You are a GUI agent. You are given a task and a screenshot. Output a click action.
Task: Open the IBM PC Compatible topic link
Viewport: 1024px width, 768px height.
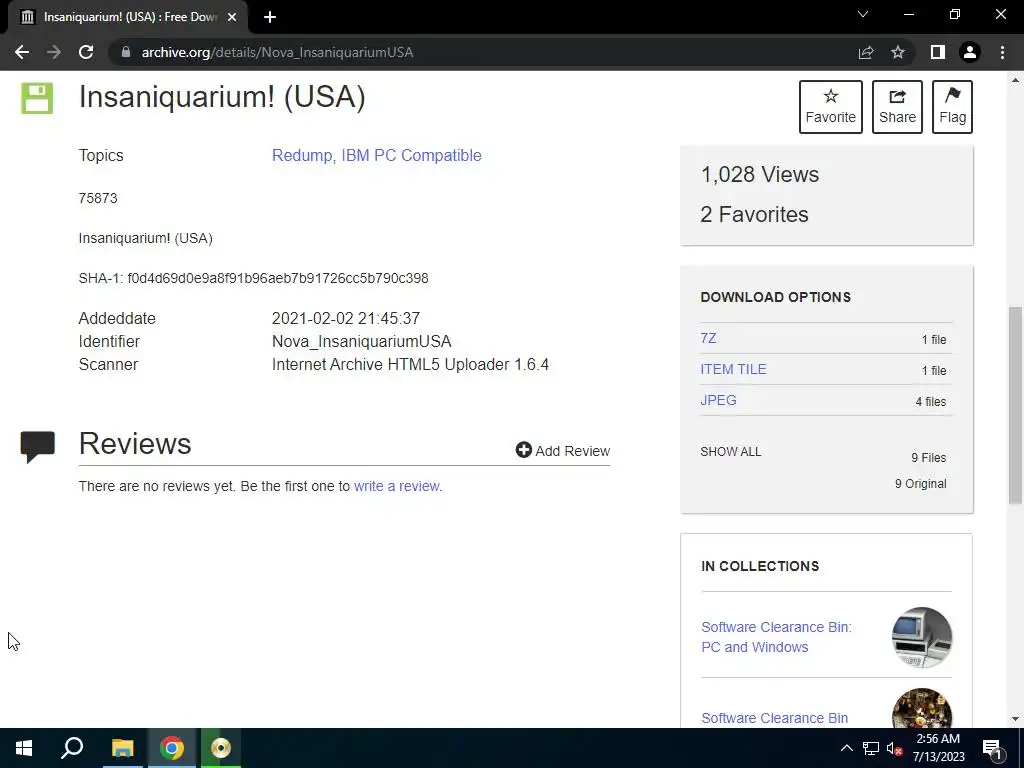[411, 155]
